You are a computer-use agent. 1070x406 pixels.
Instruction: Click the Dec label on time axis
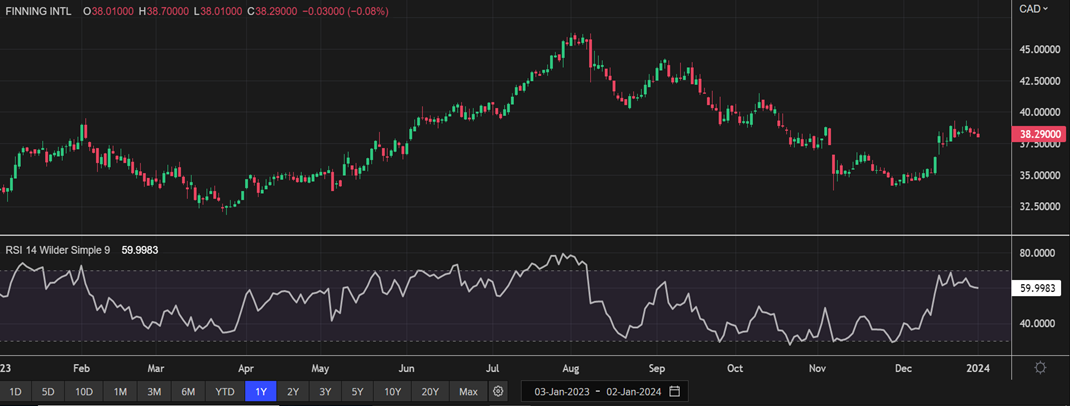click(903, 368)
